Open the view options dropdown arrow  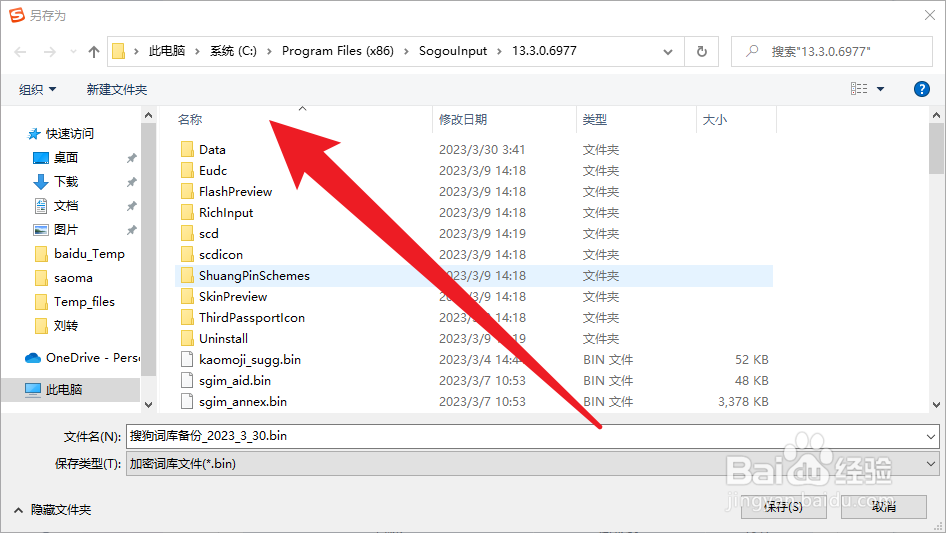[x=880, y=89]
